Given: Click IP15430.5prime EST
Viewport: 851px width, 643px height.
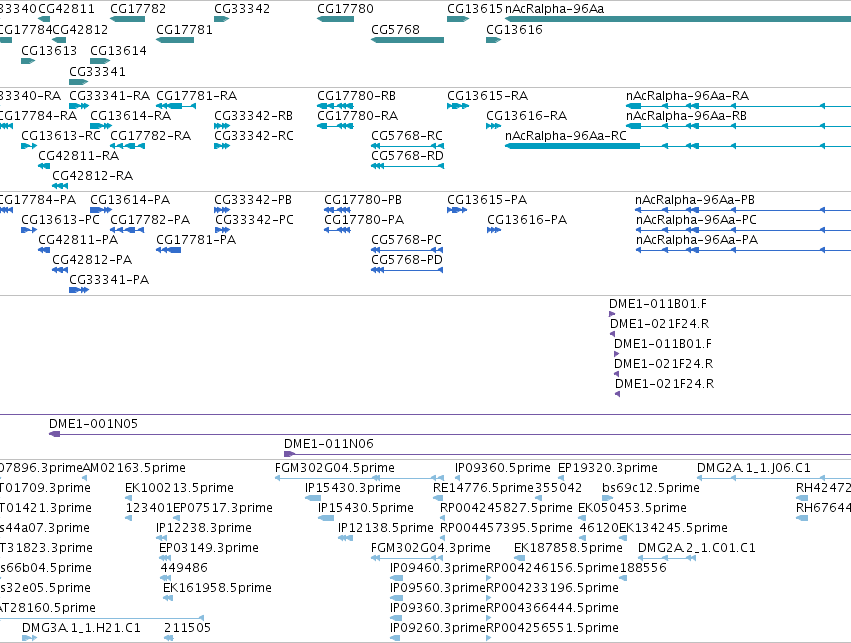Looking at the screenshot, I should 366,508.
